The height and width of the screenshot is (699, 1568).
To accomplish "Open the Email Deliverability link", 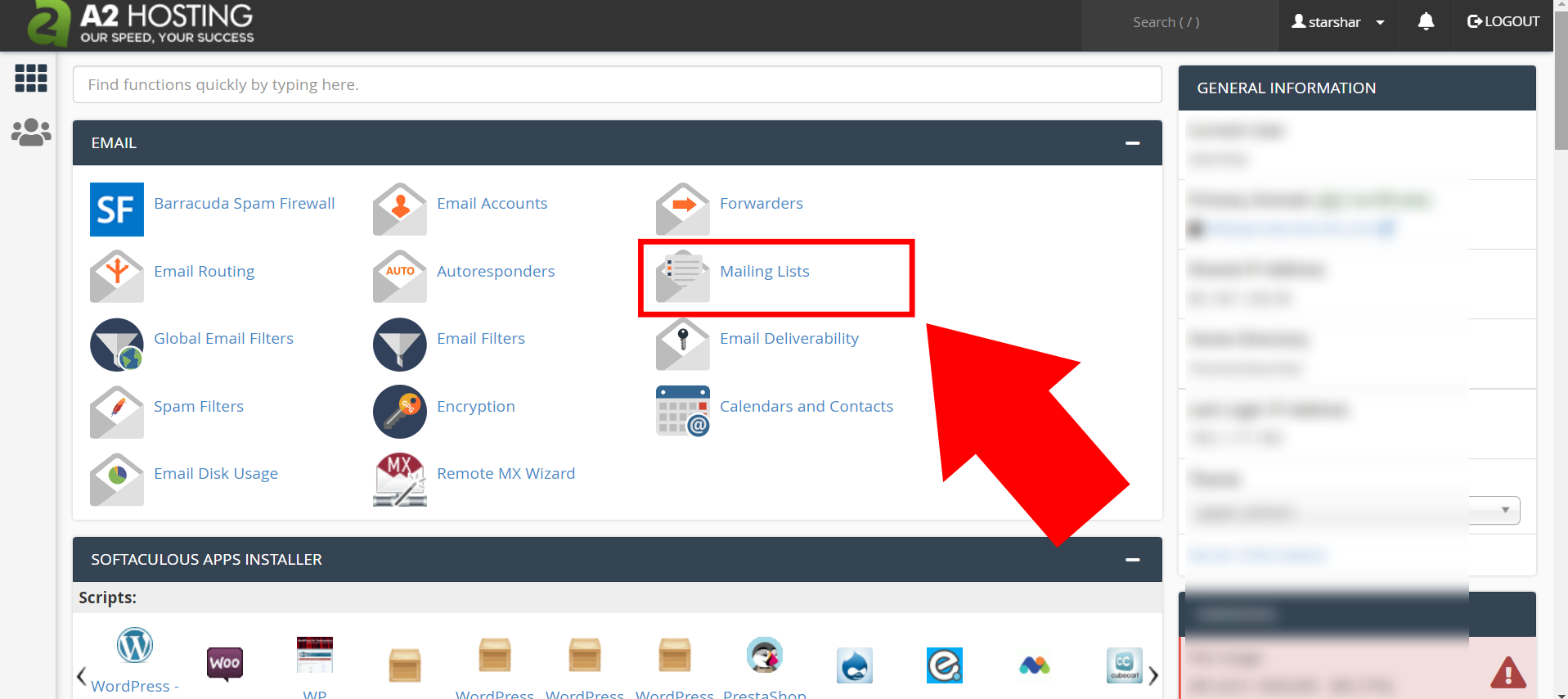I will [789, 338].
